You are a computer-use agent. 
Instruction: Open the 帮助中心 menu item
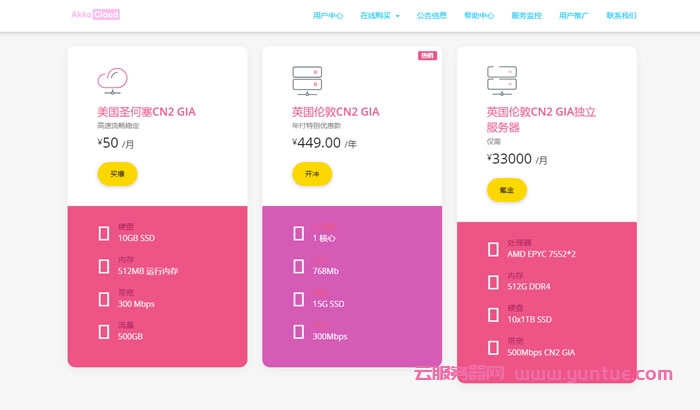coord(479,16)
